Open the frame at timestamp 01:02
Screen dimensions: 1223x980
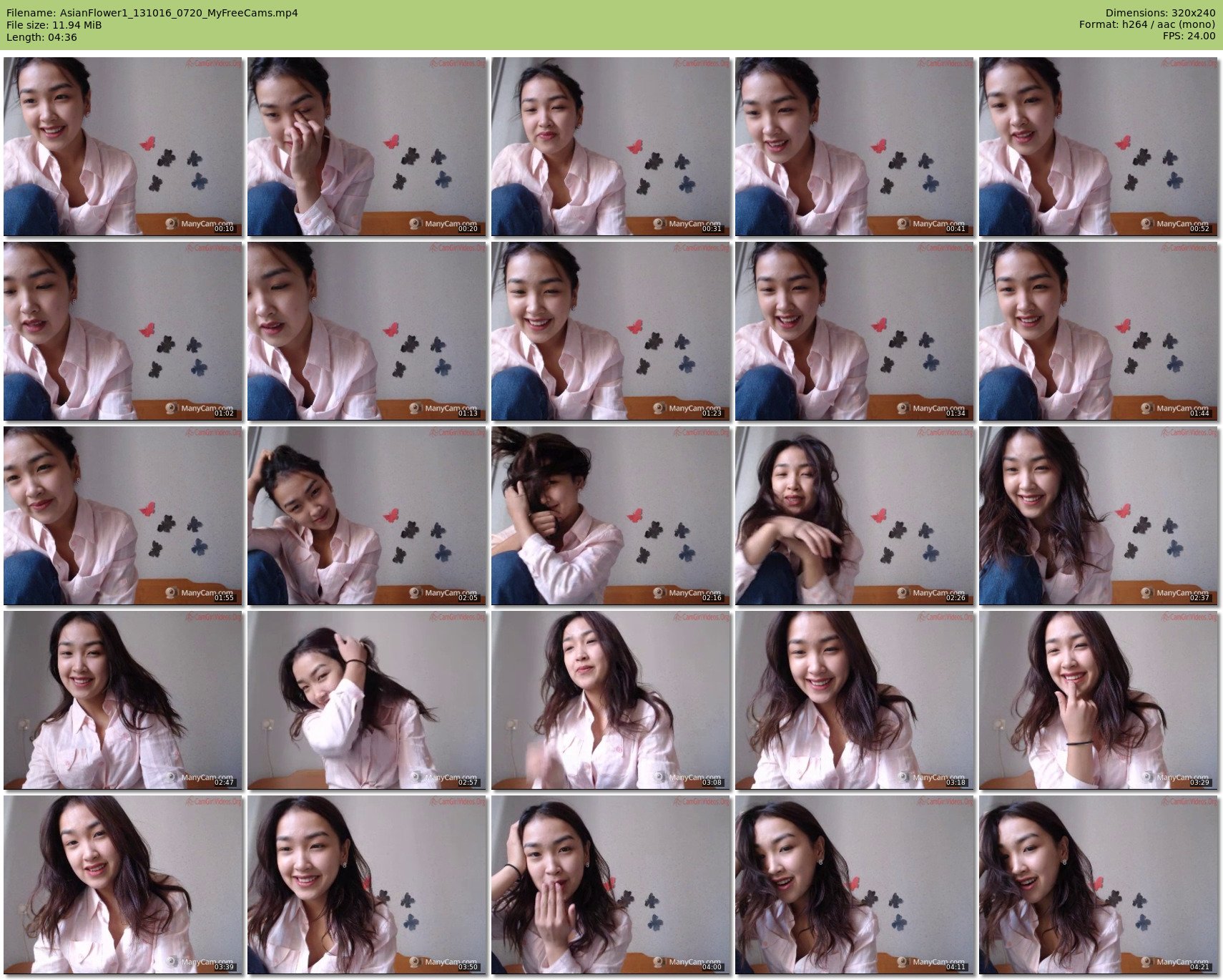point(123,331)
